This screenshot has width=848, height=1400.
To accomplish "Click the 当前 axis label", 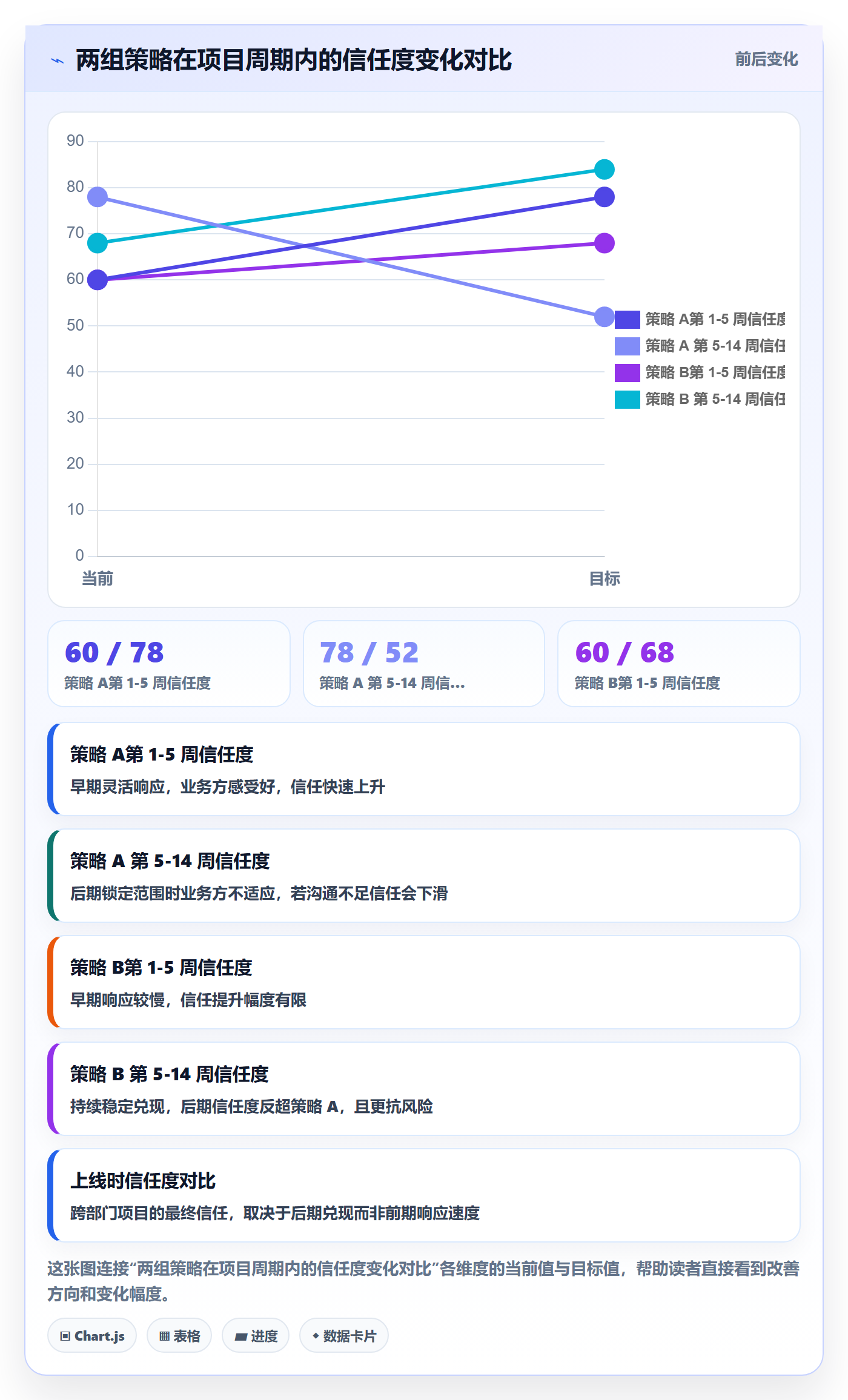I will [x=98, y=579].
